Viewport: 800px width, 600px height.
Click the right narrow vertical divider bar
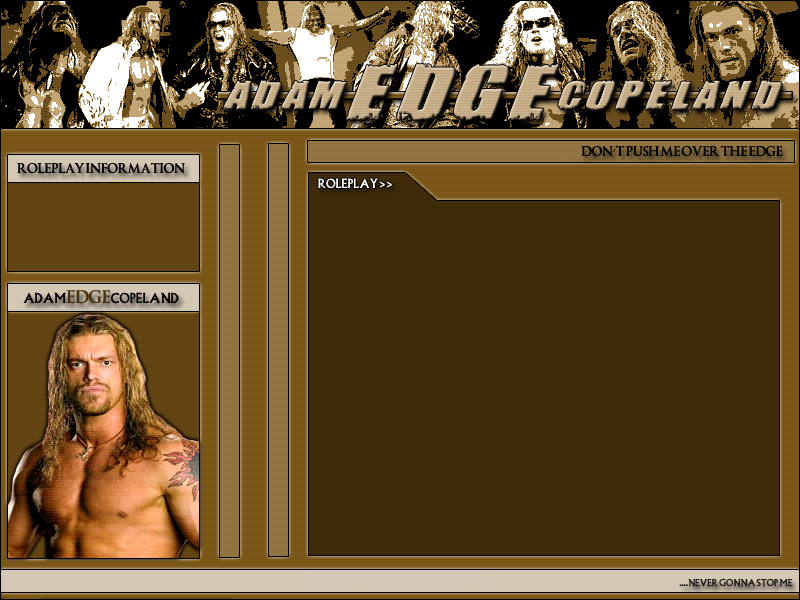279,350
